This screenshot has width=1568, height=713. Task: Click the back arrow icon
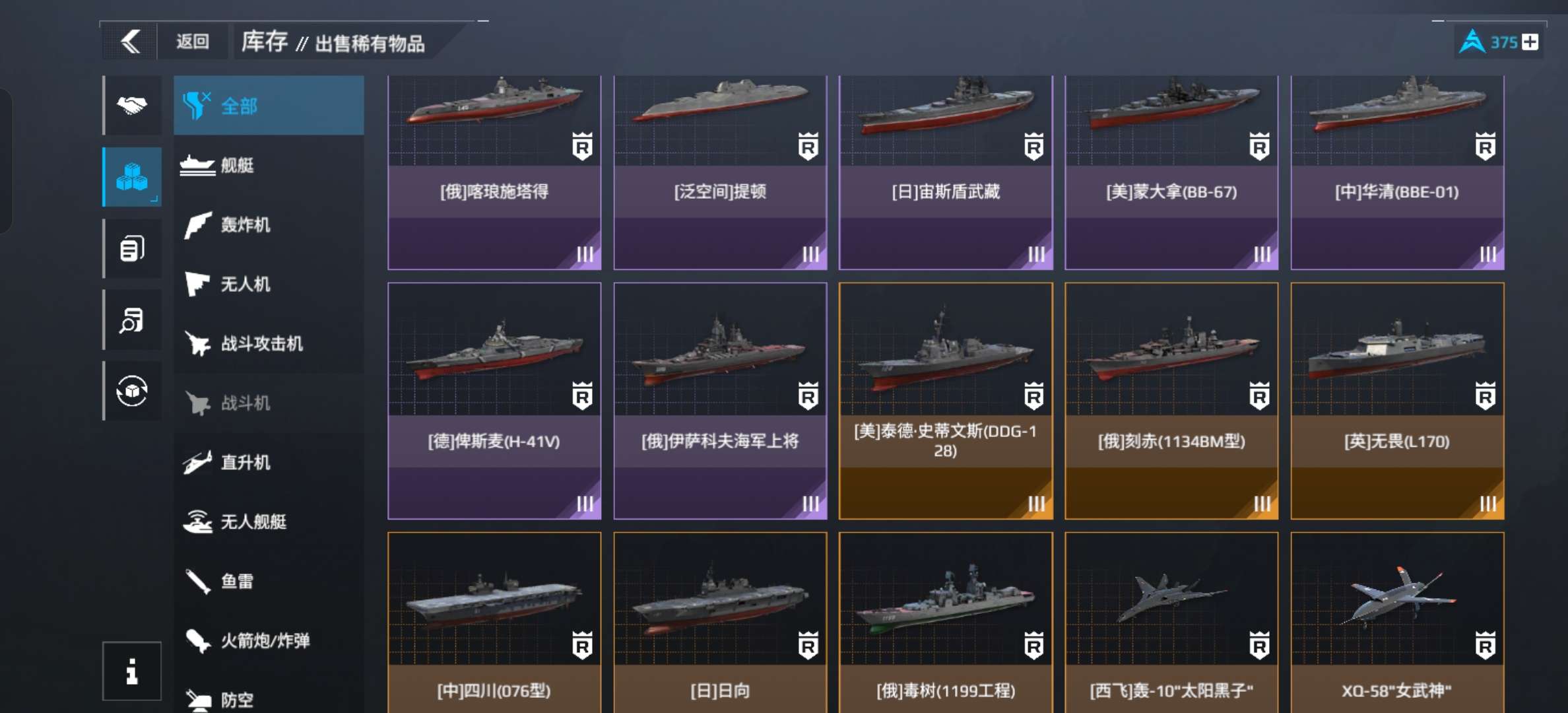(x=131, y=42)
